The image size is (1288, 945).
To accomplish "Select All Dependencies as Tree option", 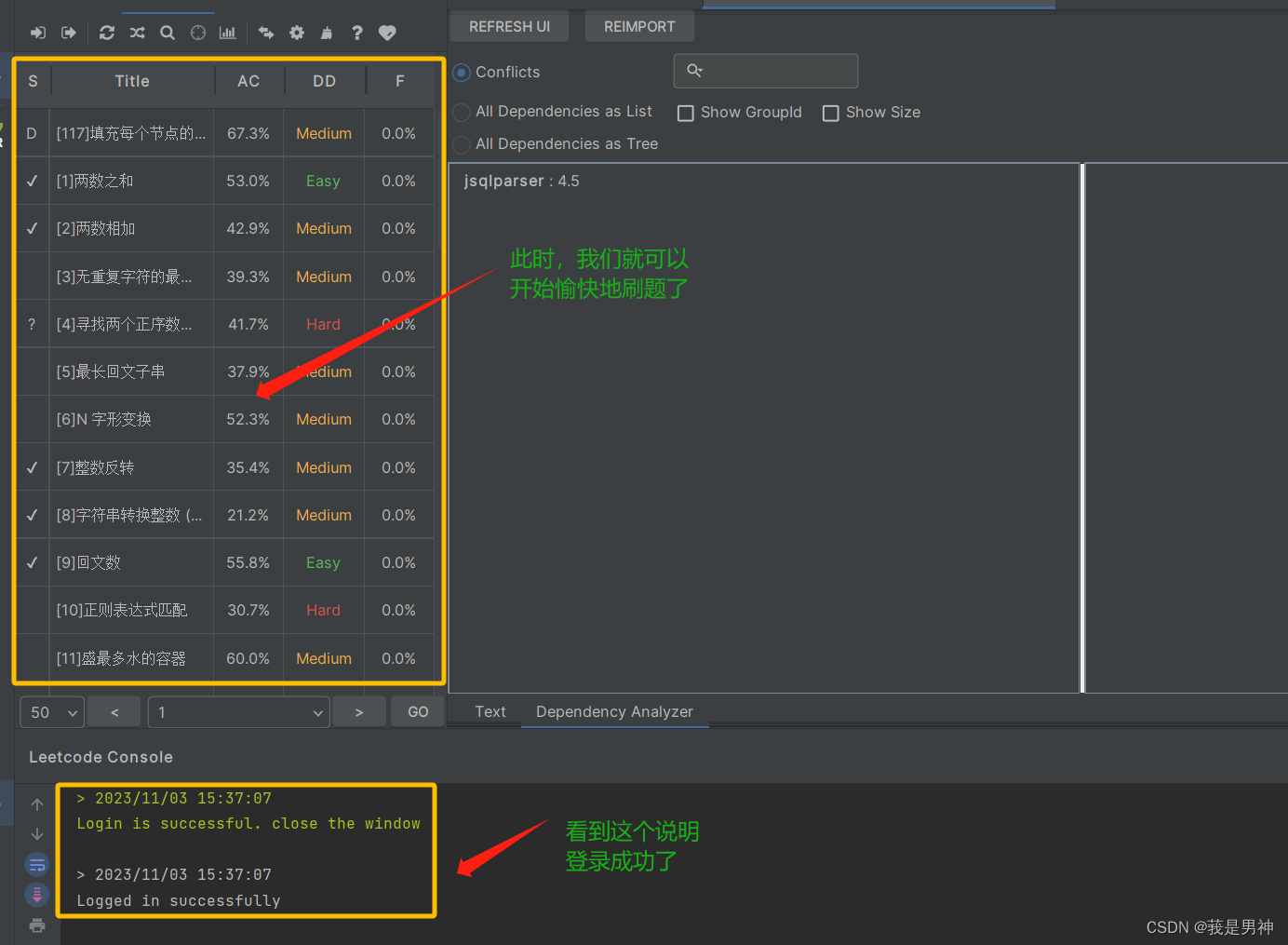I will [462, 144].
